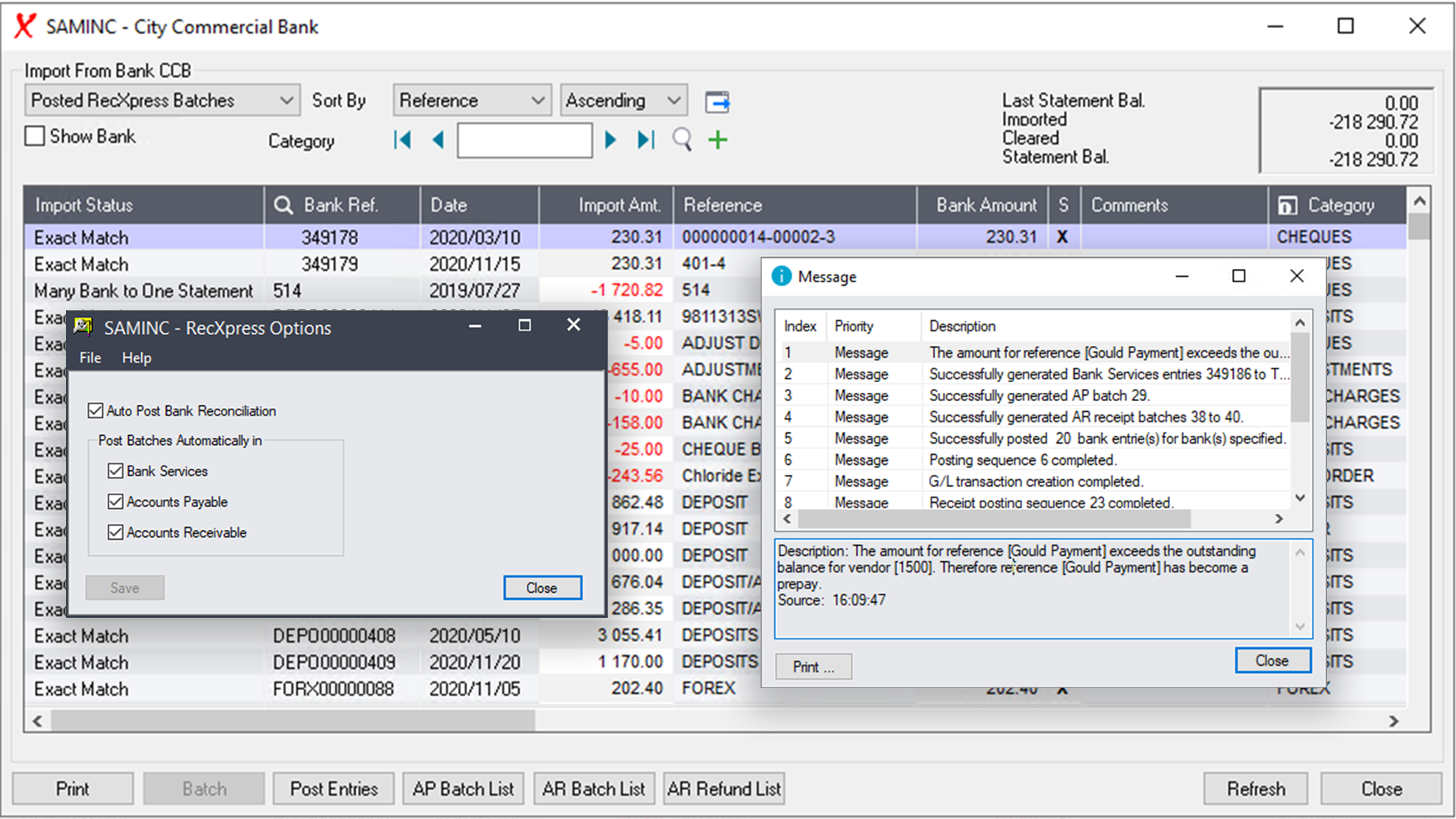Go to last record navigation icon

pos(645,140)
